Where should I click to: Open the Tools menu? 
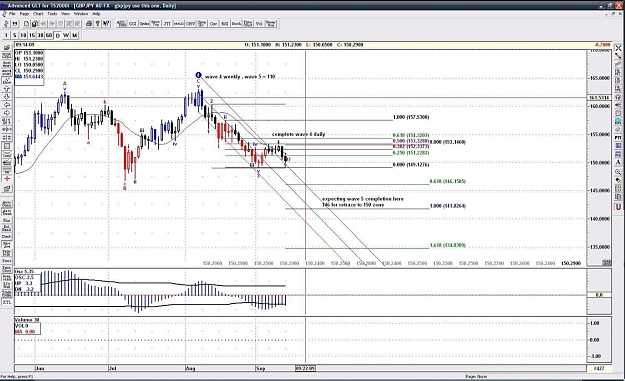coord(52,14)
